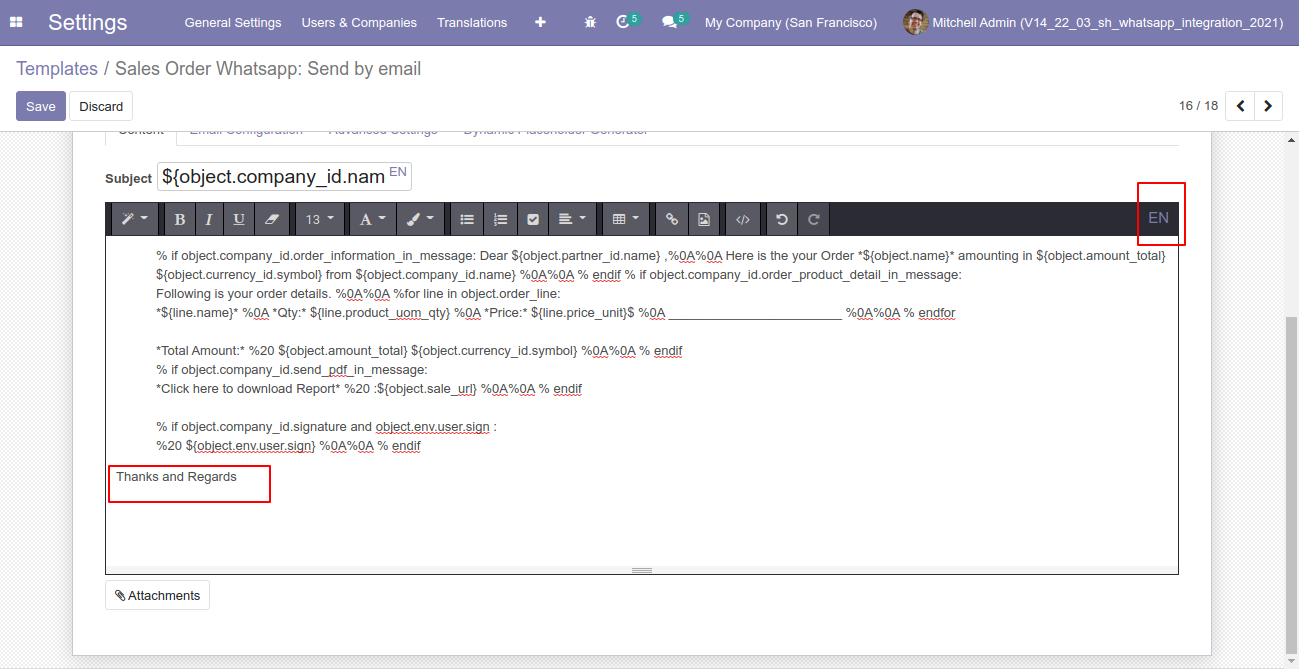Open the font size 13 dropdown

320,219
